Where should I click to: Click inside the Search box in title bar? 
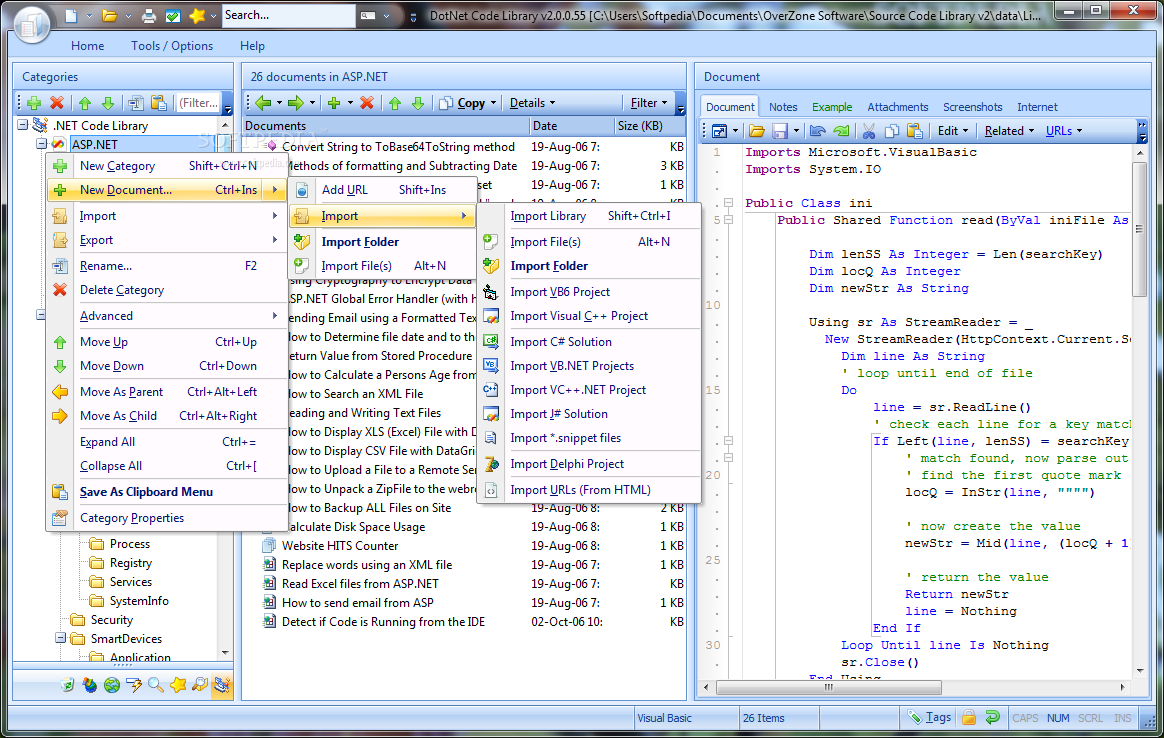[x=288, y=16]
